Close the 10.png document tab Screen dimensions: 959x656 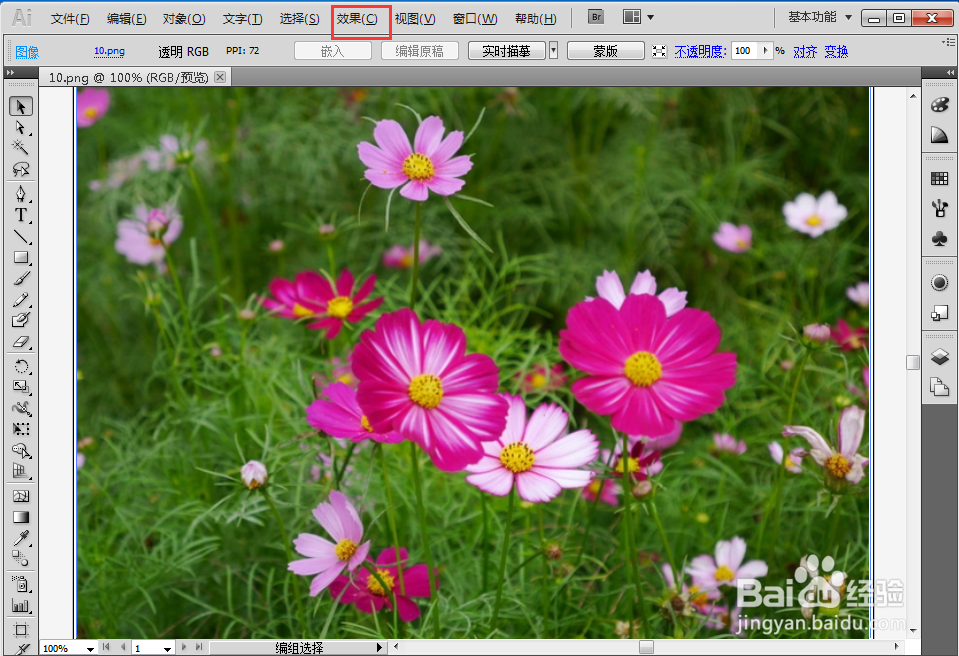pyautogui.click(x=220, y=77)
